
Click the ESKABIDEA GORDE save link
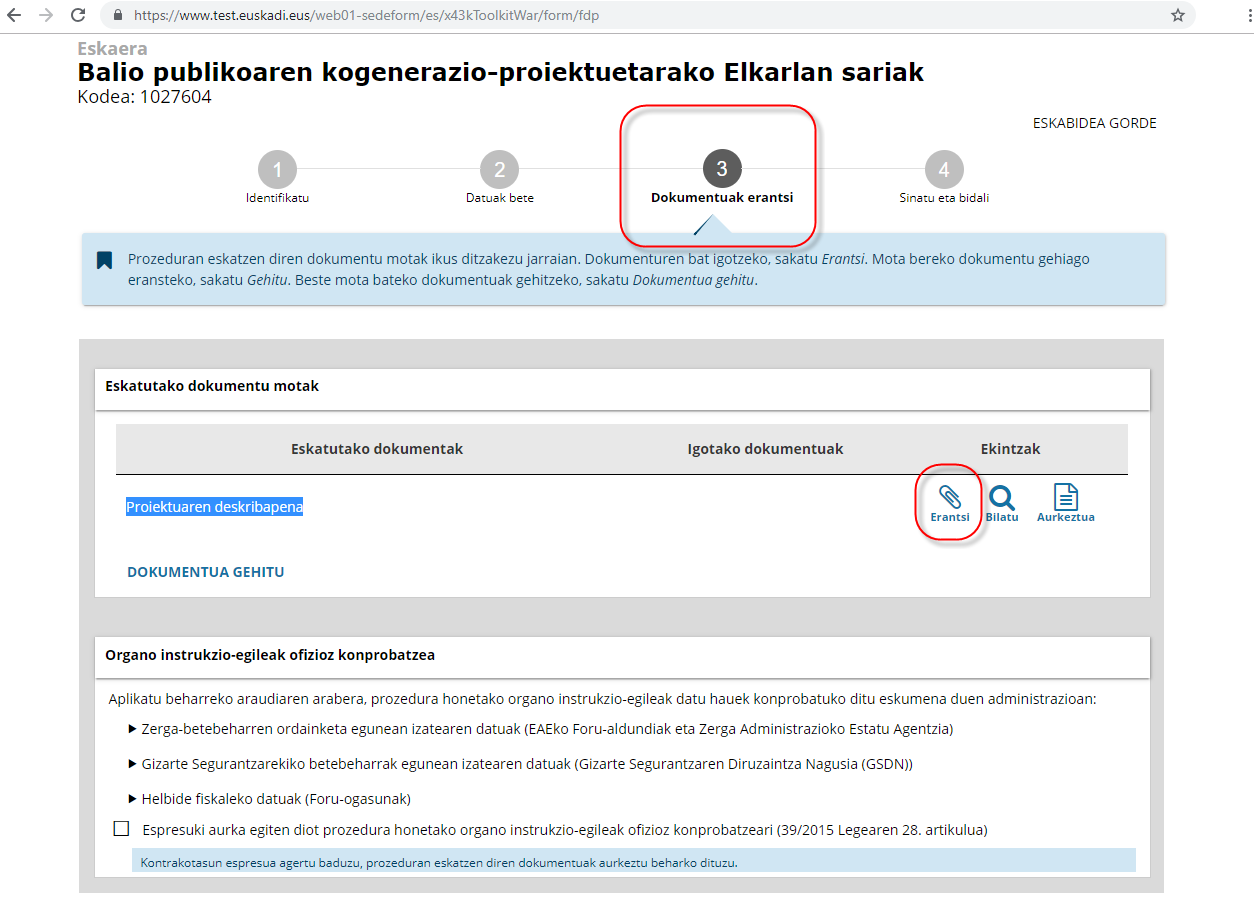tap(1094, 123)
